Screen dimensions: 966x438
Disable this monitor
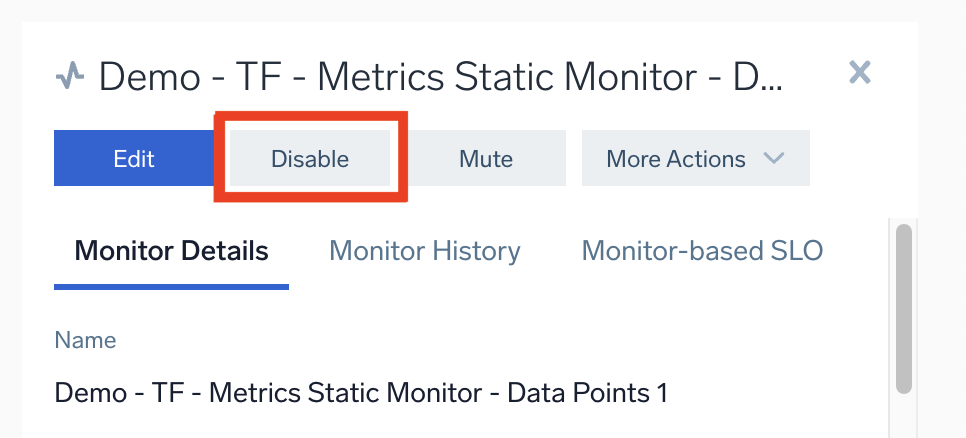coord(310,158)
